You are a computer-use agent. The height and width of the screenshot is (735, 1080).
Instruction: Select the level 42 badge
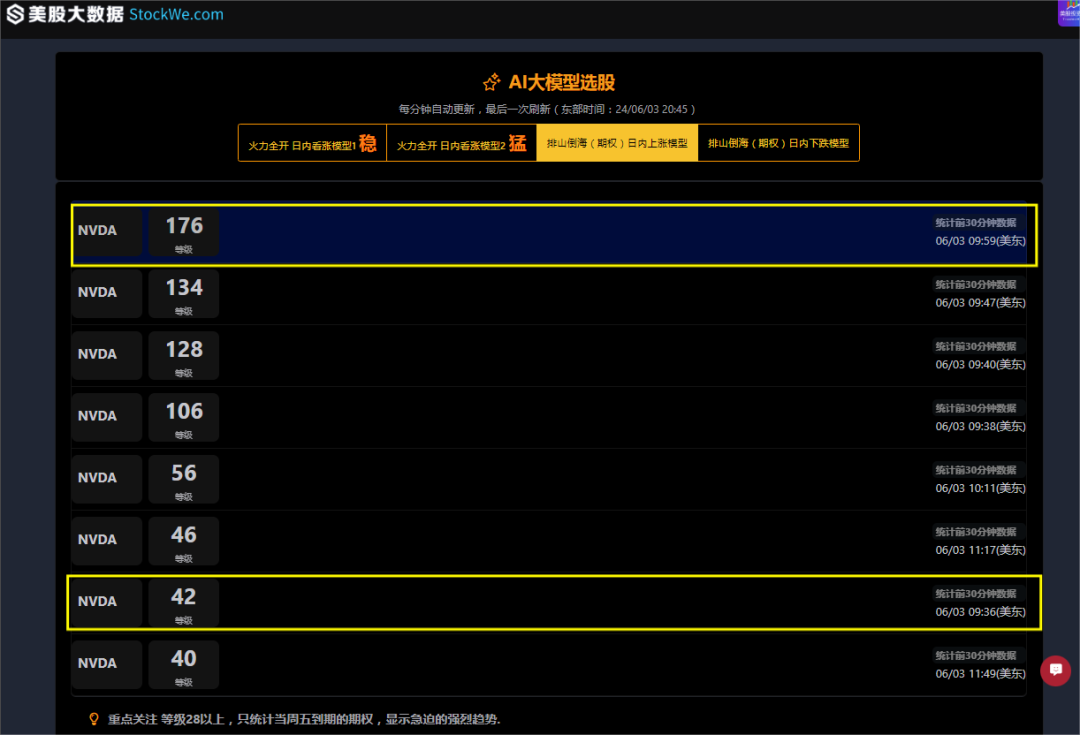point(184,603)
